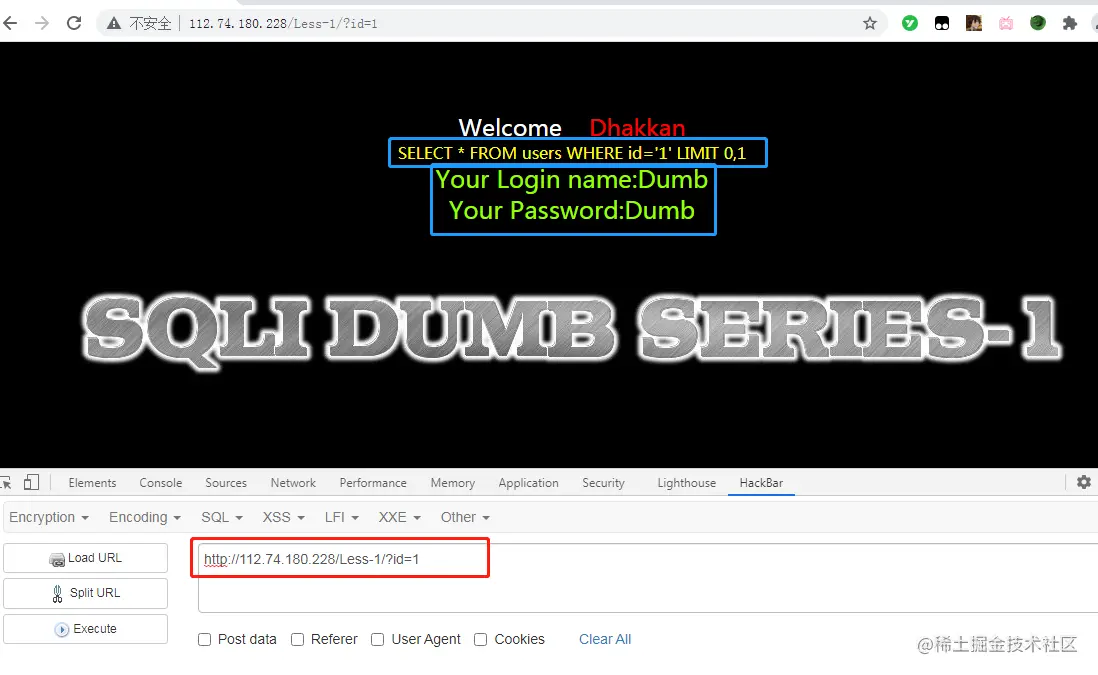Switch to the Sources tab
Screen dimensions: 1098x675
225,482
